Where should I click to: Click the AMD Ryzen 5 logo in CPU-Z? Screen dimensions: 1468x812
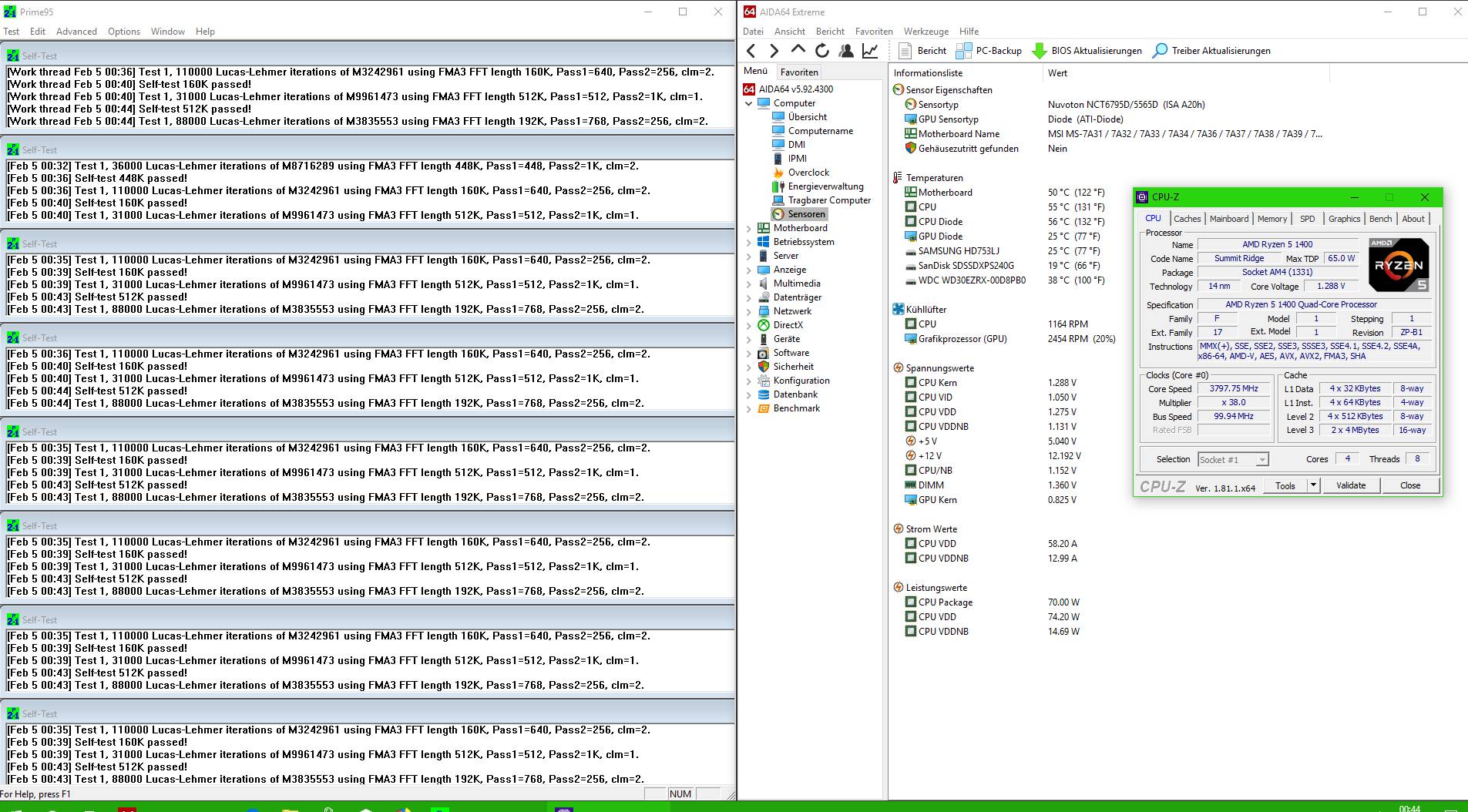coord(1399,264)
